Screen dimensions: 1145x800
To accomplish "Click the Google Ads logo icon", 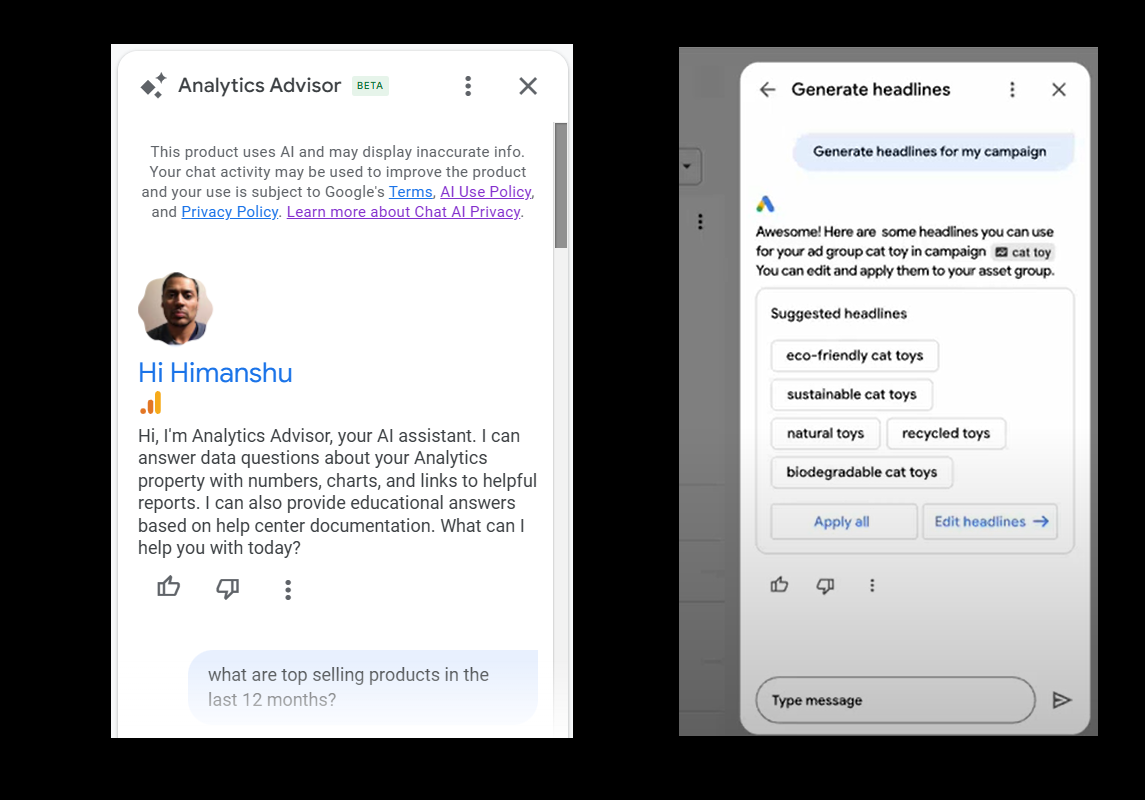I will 766,204.
